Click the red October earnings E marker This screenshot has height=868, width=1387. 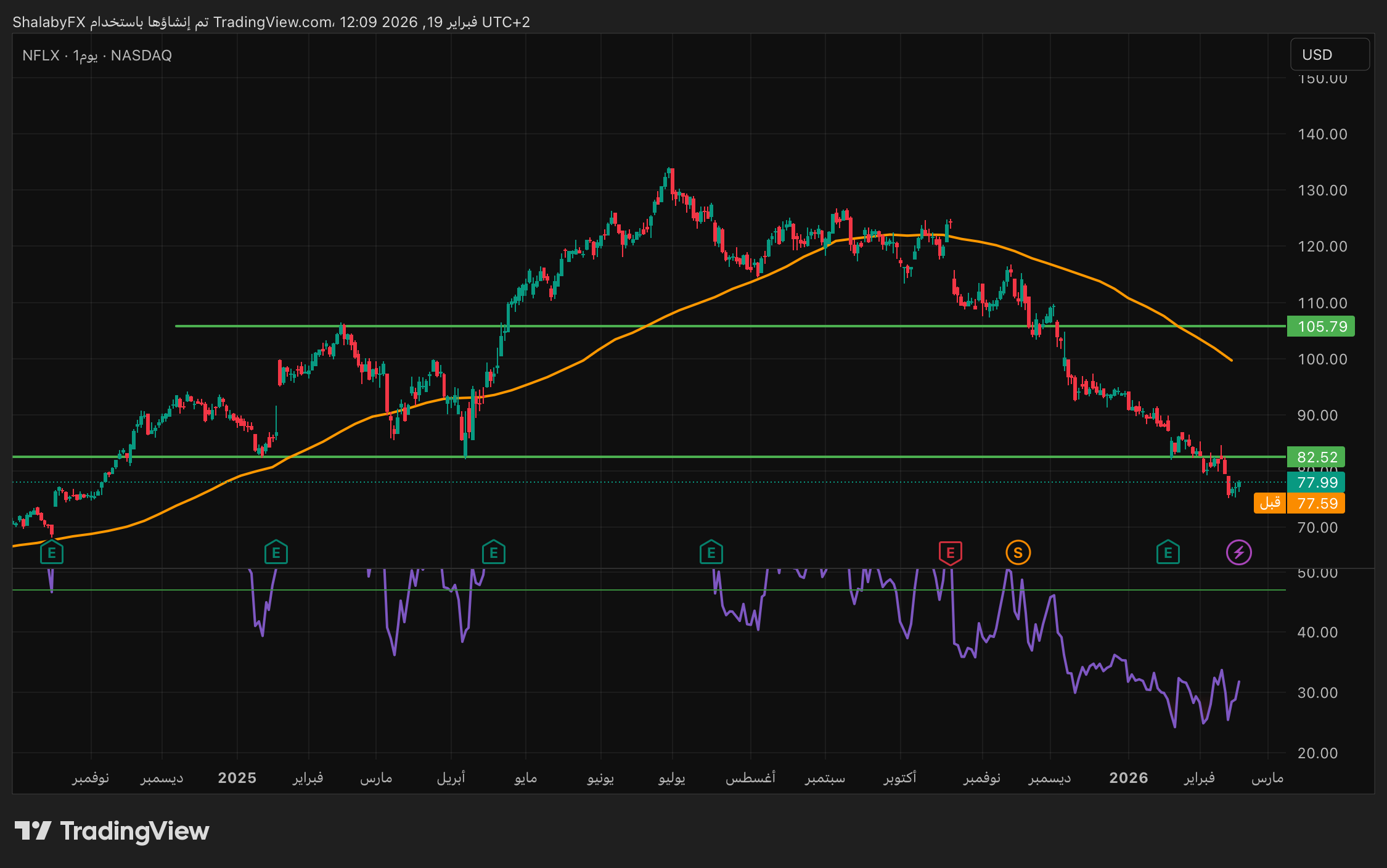(950, 552)
